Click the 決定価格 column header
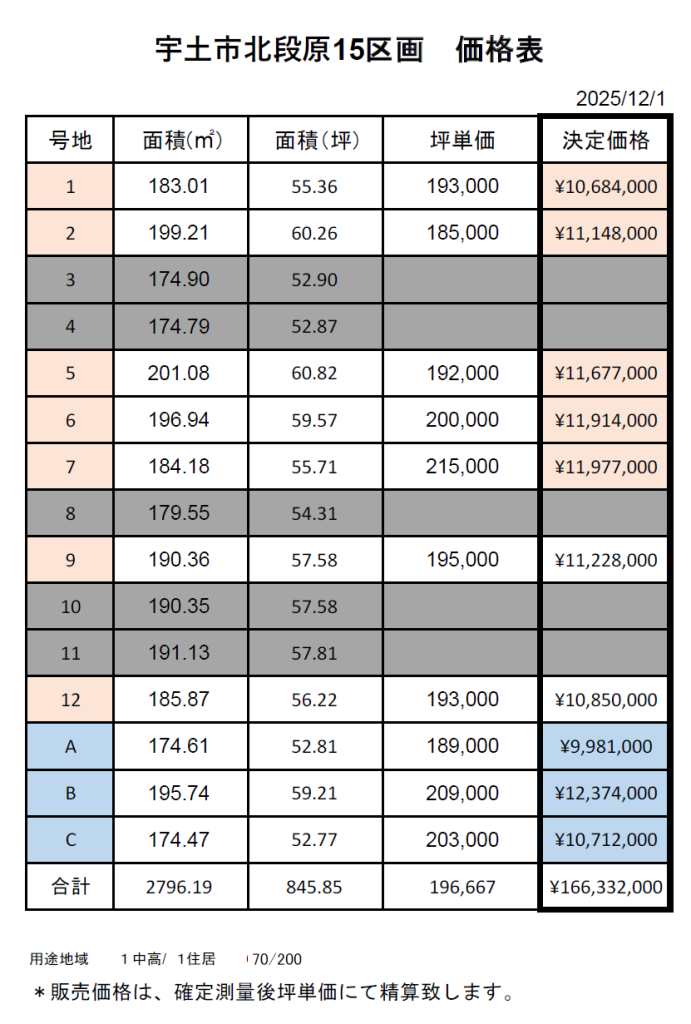This screenshot has height=1024, width=691. click(x=606, y=141)
